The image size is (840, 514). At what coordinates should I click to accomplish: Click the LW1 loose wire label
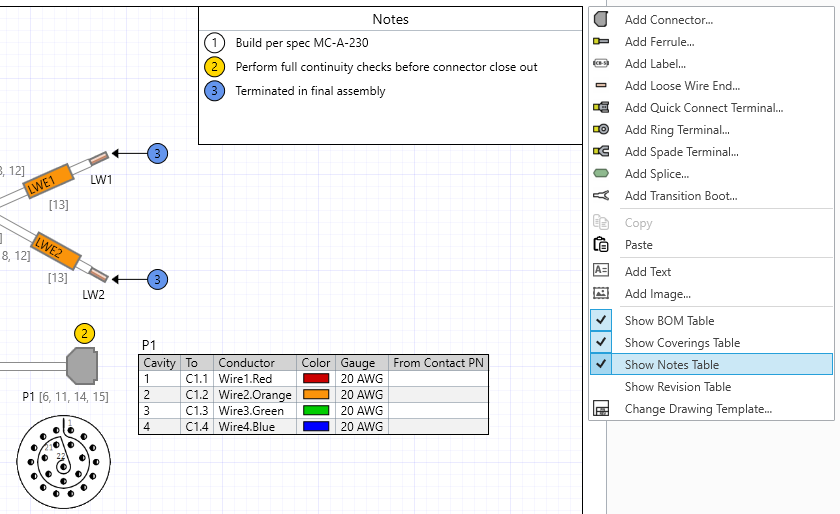click(101, 180)
